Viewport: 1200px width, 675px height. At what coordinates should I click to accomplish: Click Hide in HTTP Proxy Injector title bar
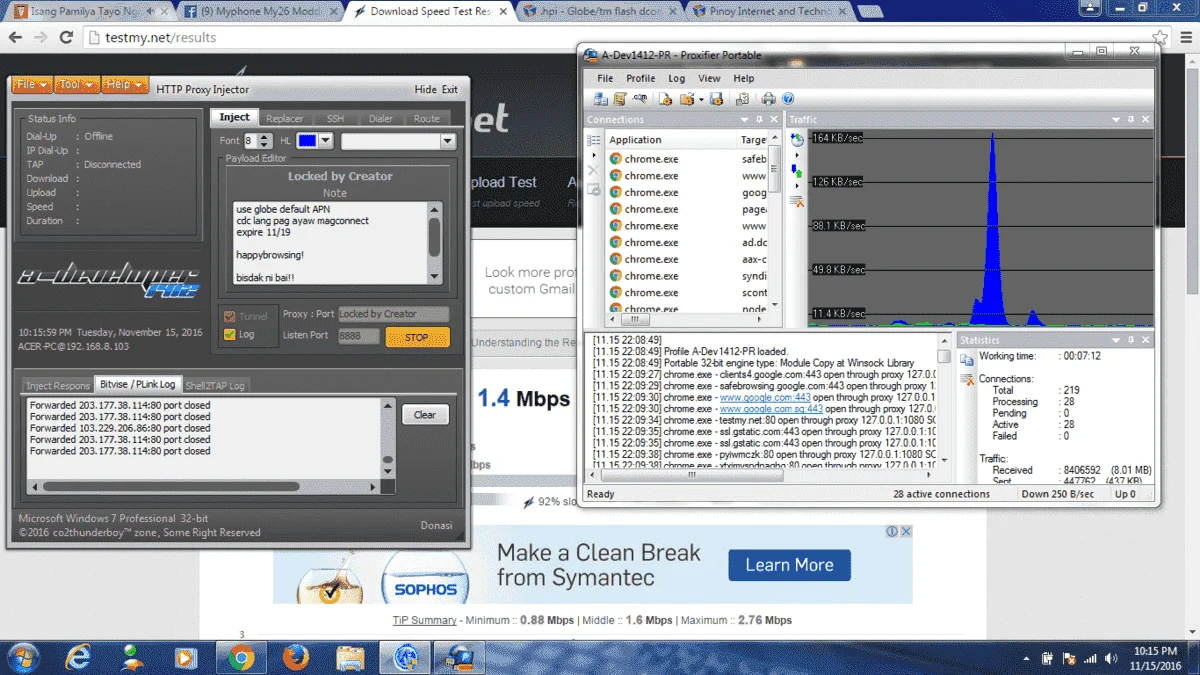click(x=425, y=89)
